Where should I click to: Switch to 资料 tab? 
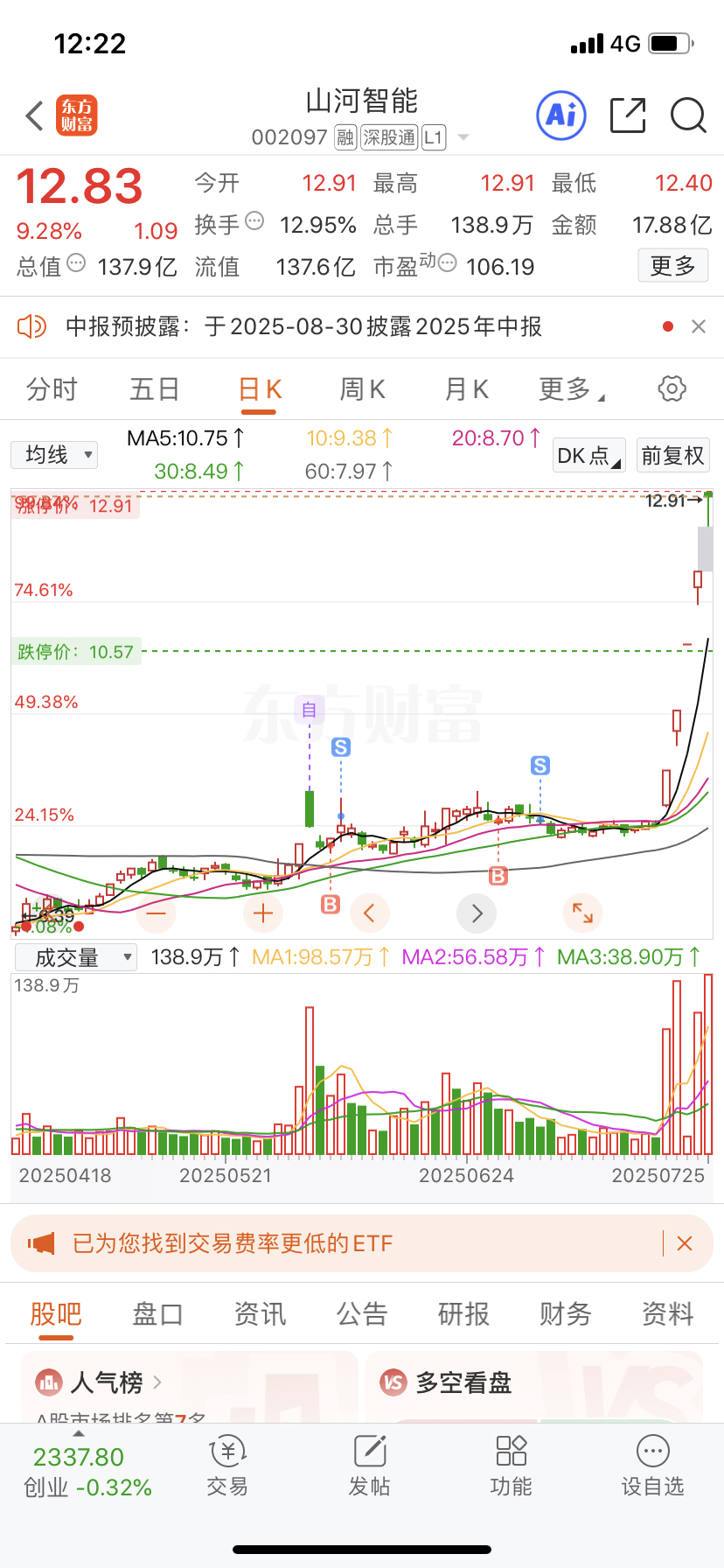coord(668,1313)
